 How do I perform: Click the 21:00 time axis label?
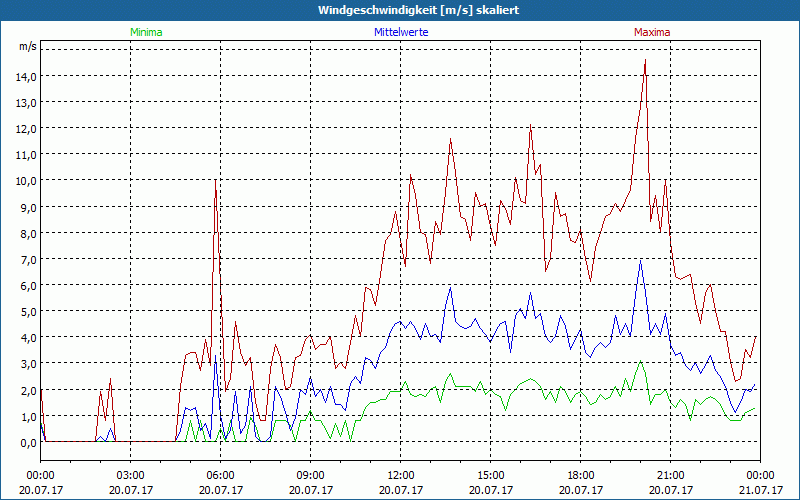670,475
